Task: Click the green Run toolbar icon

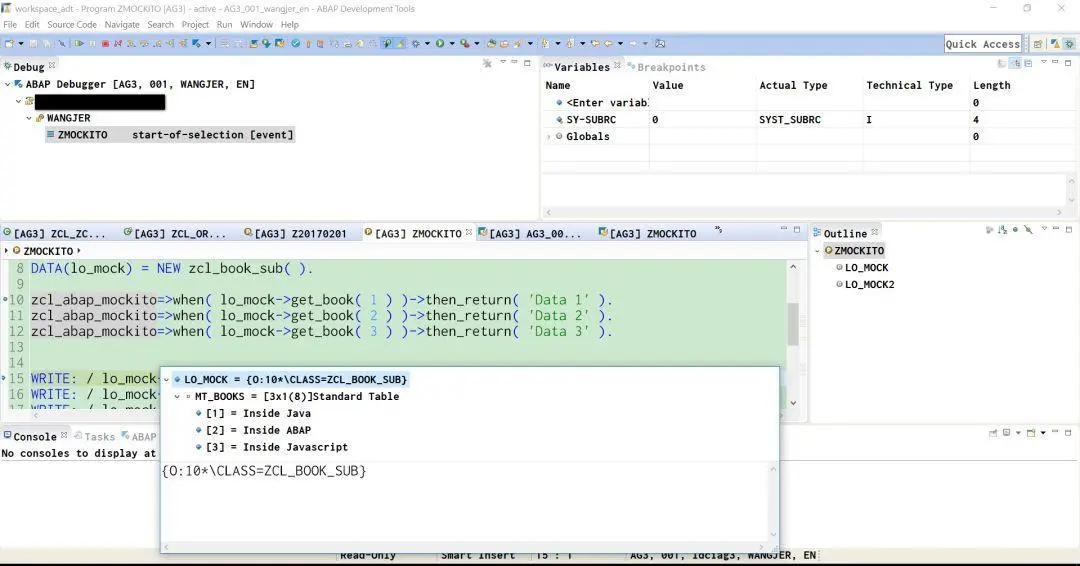Action: coord(439,43)
